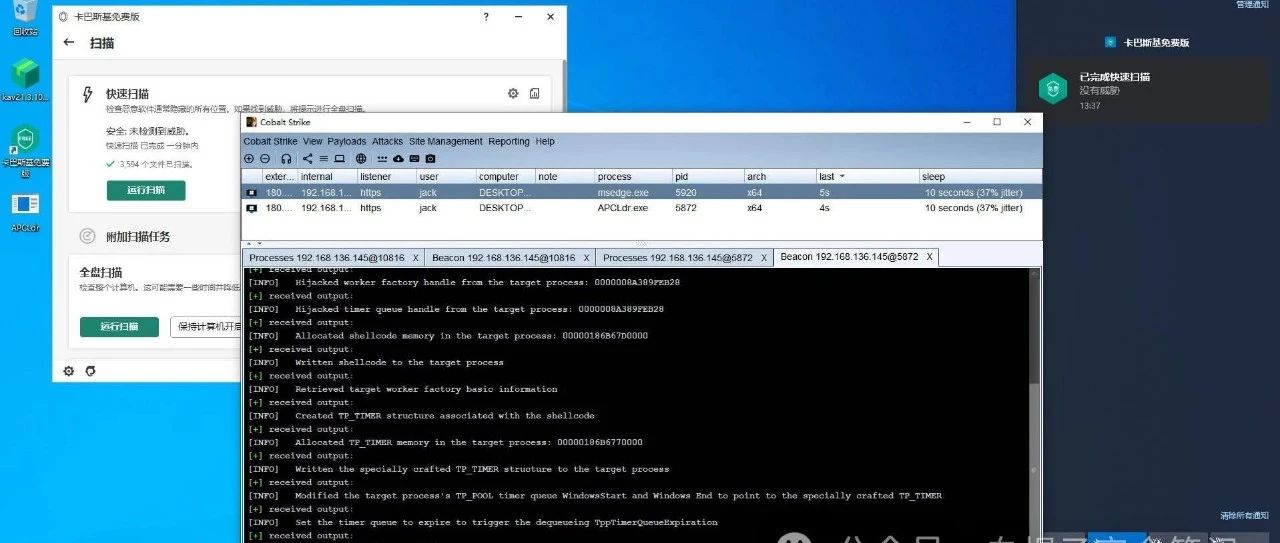Sort sessions by the last column

point(867,176)
